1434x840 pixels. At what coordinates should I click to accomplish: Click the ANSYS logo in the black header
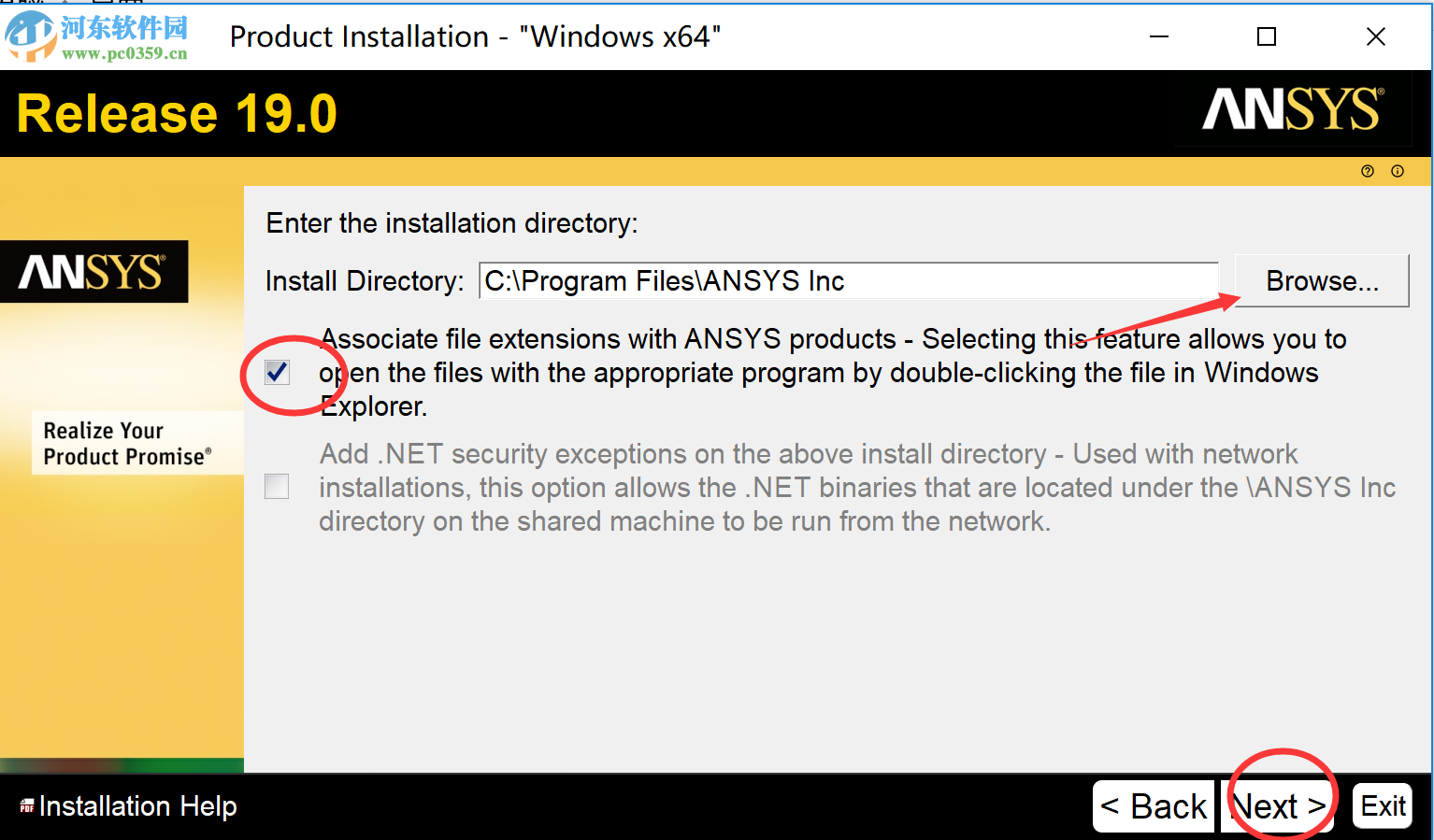1292,110
